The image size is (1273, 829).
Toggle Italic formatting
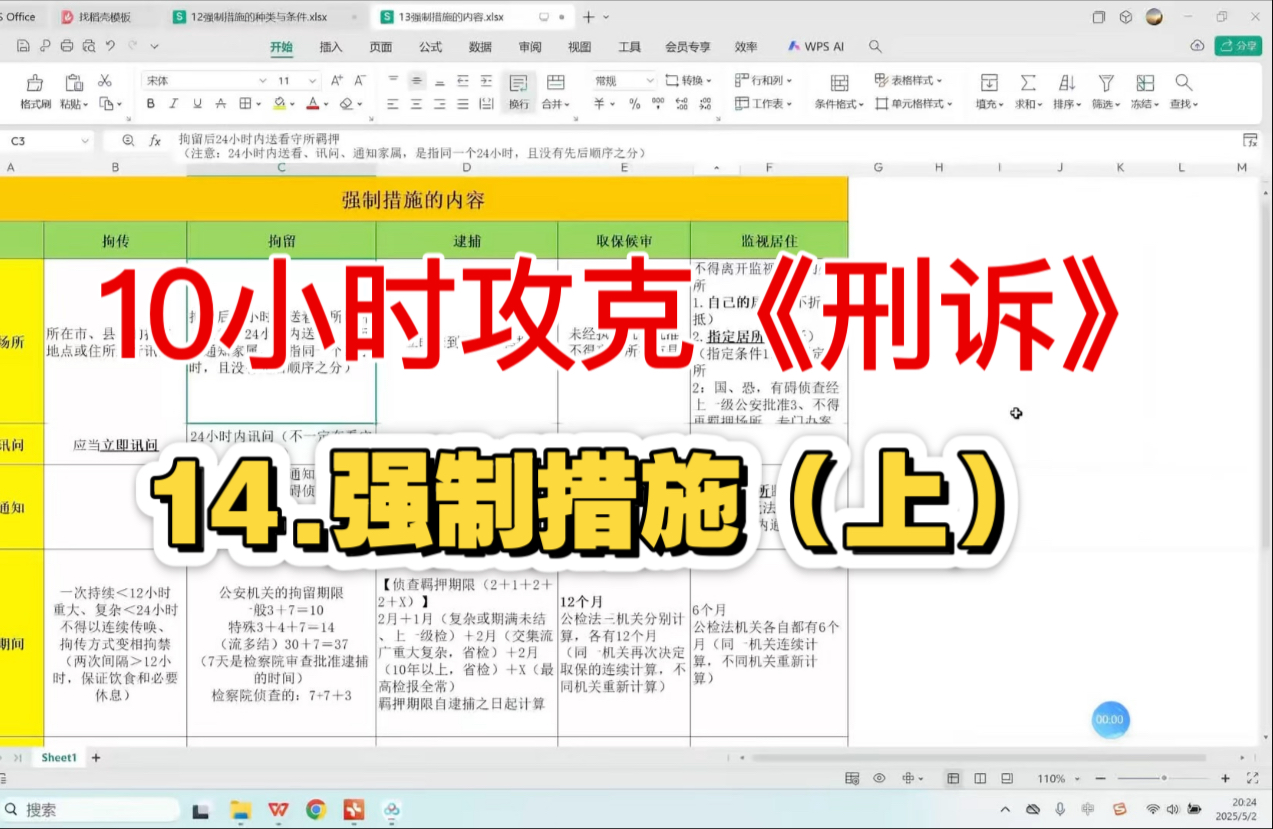pos(174,104)
